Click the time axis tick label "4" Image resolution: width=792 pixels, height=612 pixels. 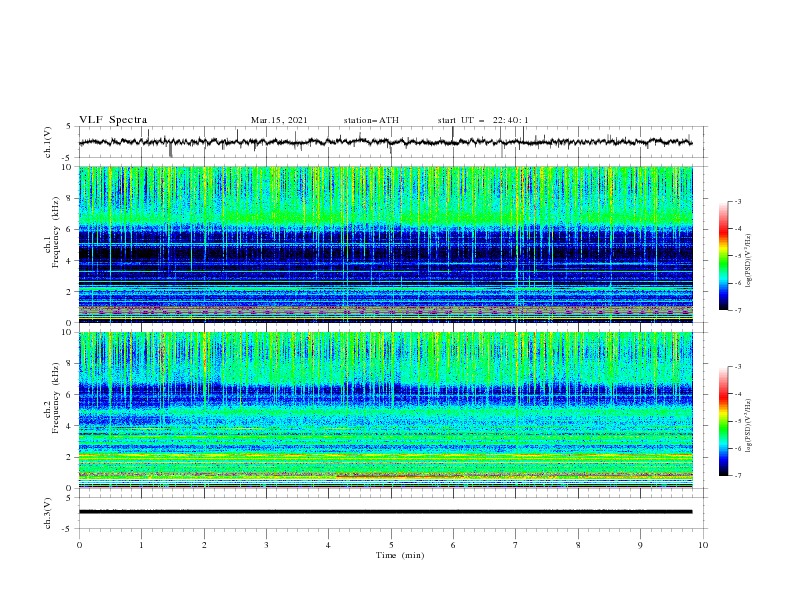[328, 545]
